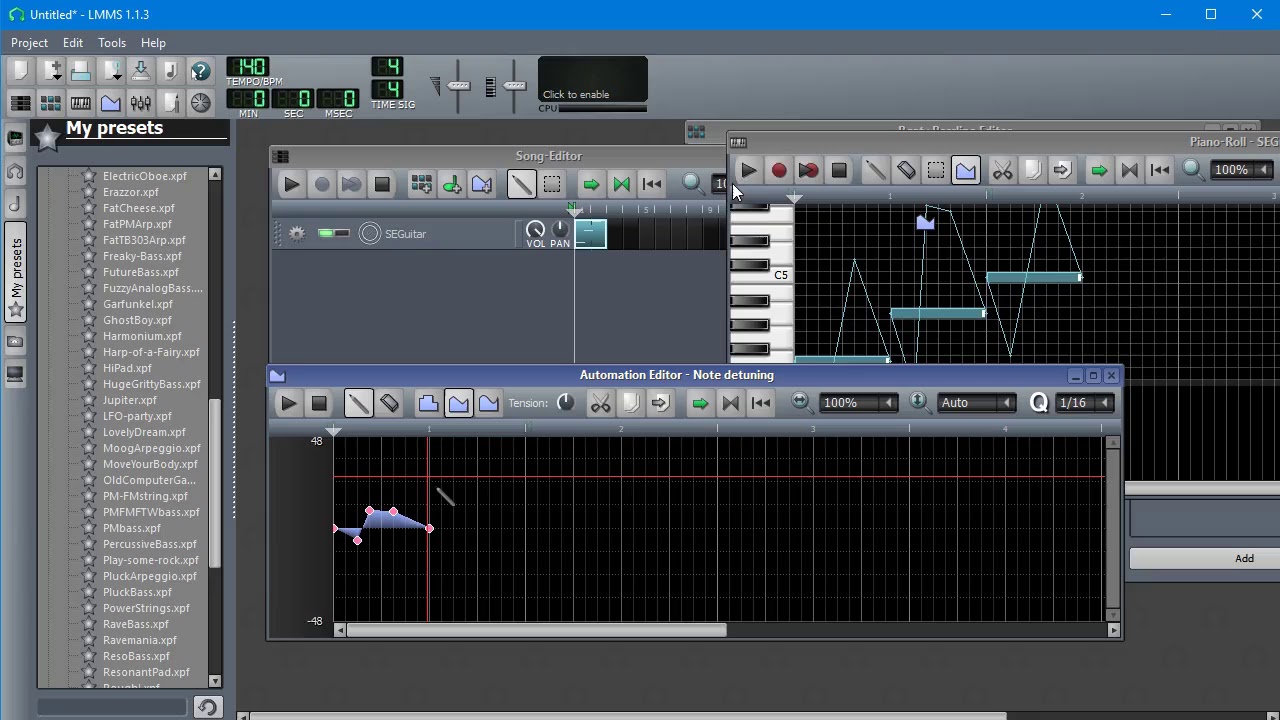
Task: Show project notes via main toolbar icon
Action: [x=171, y=103]
